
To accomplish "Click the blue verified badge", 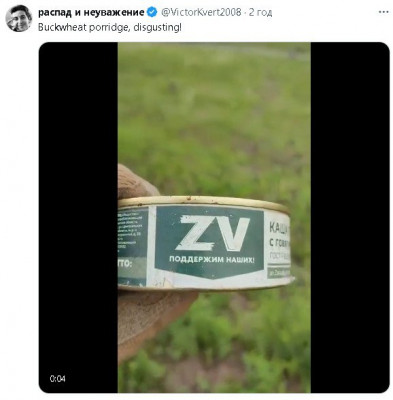I will tap(152, 13).
